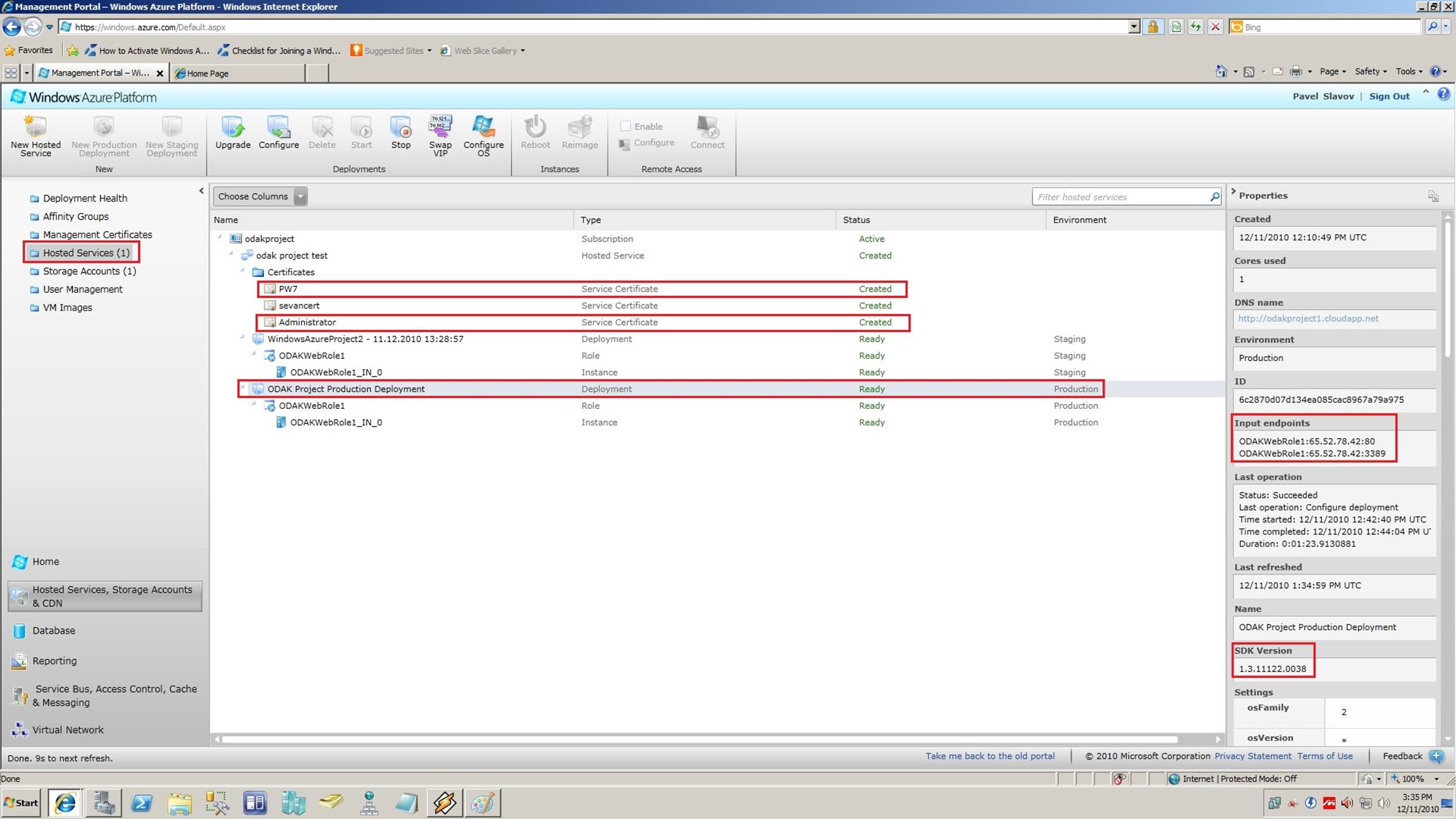Select Storage Accounts (1) in navigation
The image size is (1456, 819).
(x=89, y=271)
